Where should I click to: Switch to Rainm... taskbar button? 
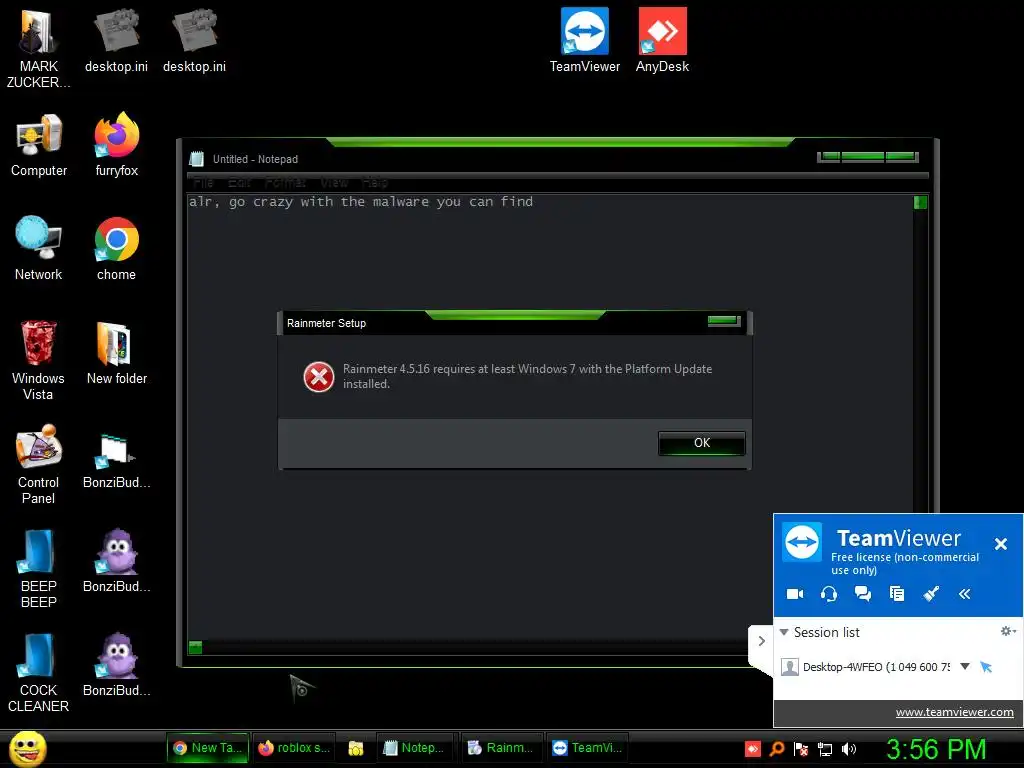point(501,748)
